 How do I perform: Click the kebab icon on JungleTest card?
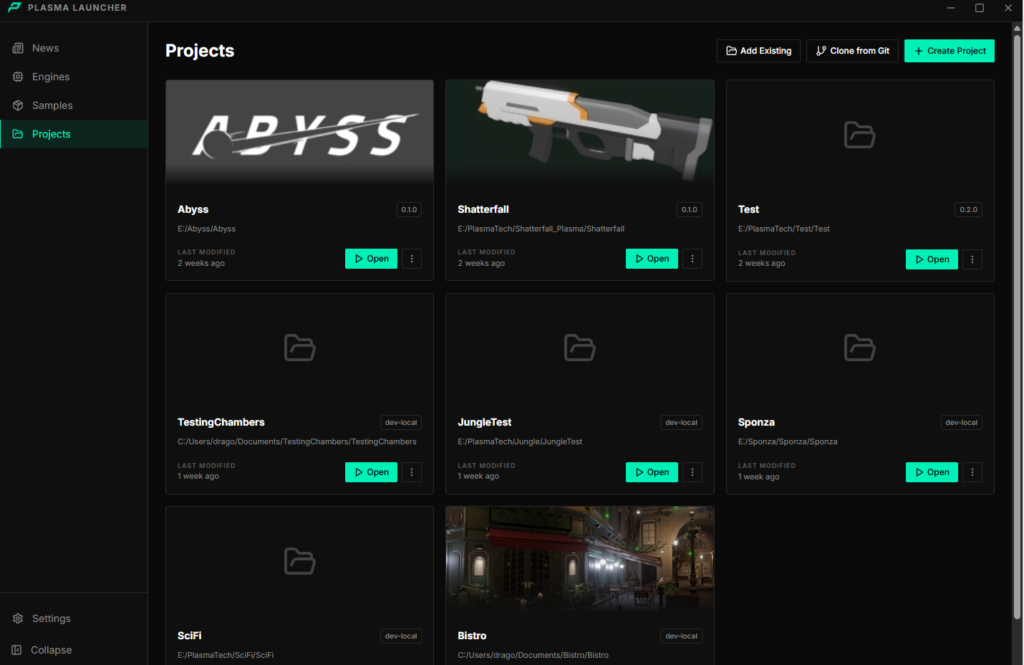[692, 472]
